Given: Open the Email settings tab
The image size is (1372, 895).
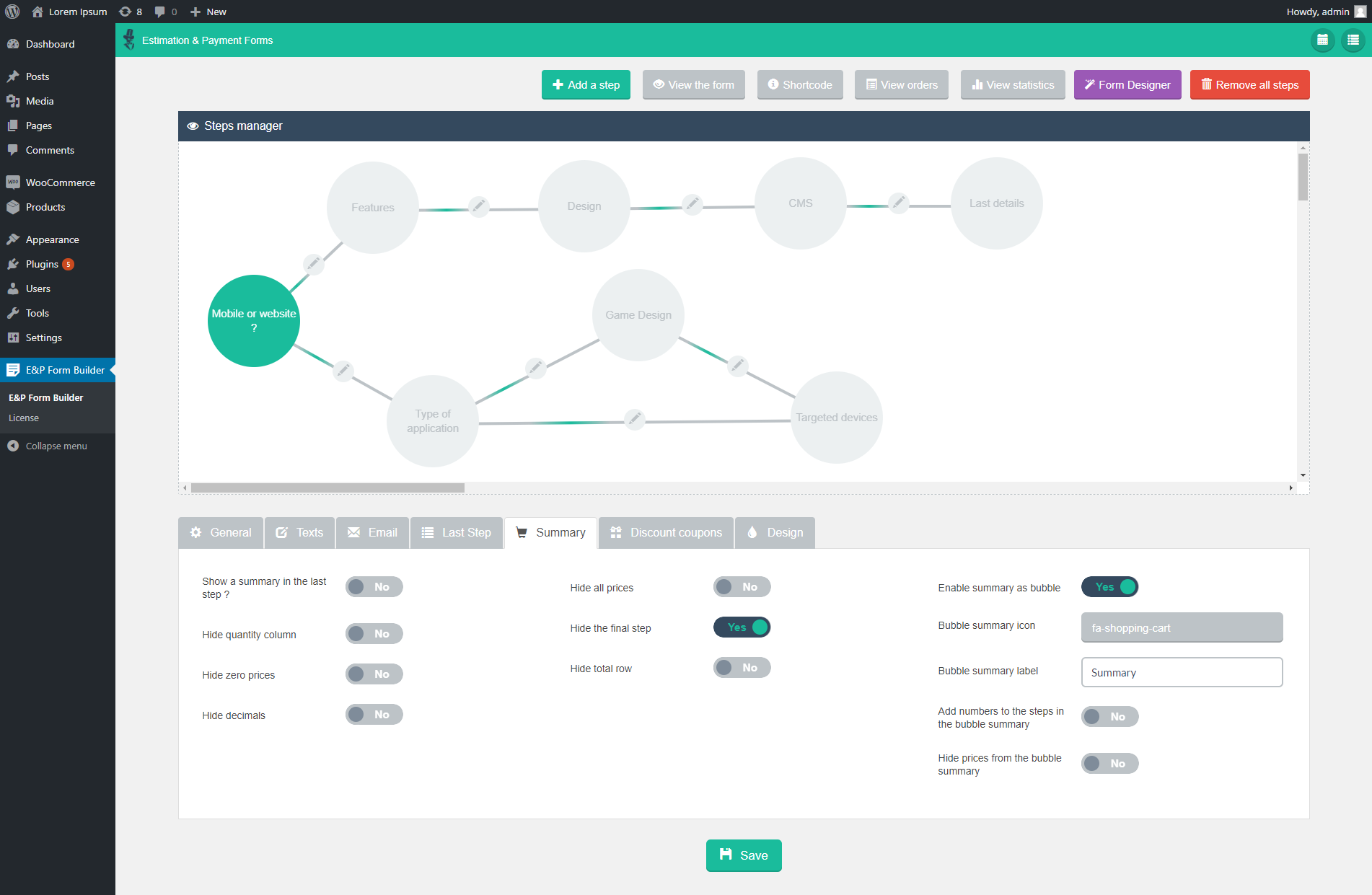Looking at the screenshot, I should coord(372,532).
